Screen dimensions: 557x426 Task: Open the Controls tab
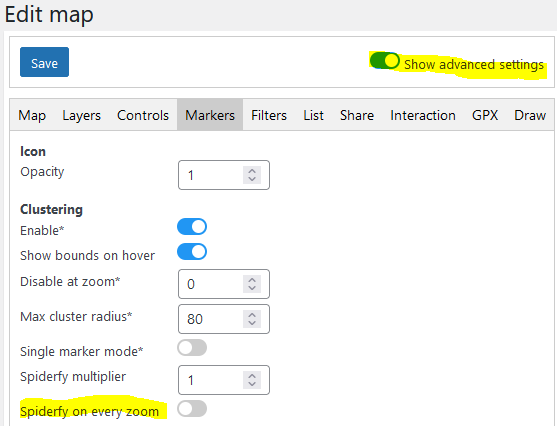point(143,115)
